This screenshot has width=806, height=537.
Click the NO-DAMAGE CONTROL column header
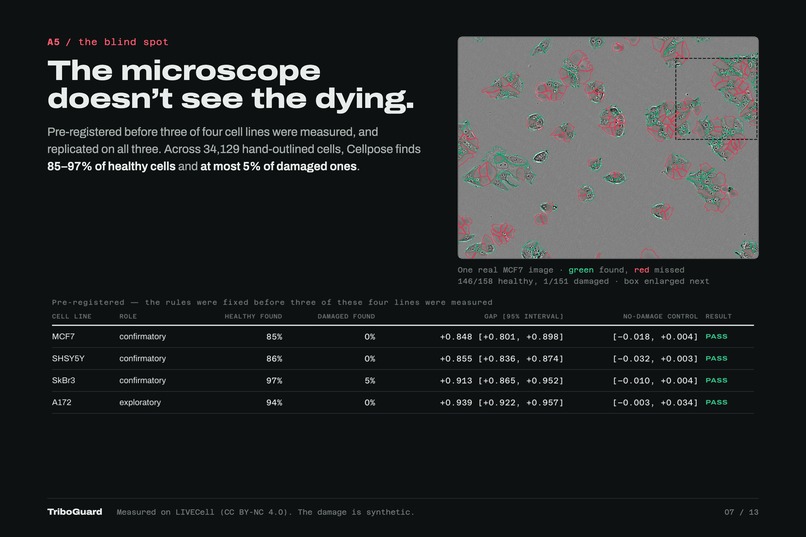661,317
